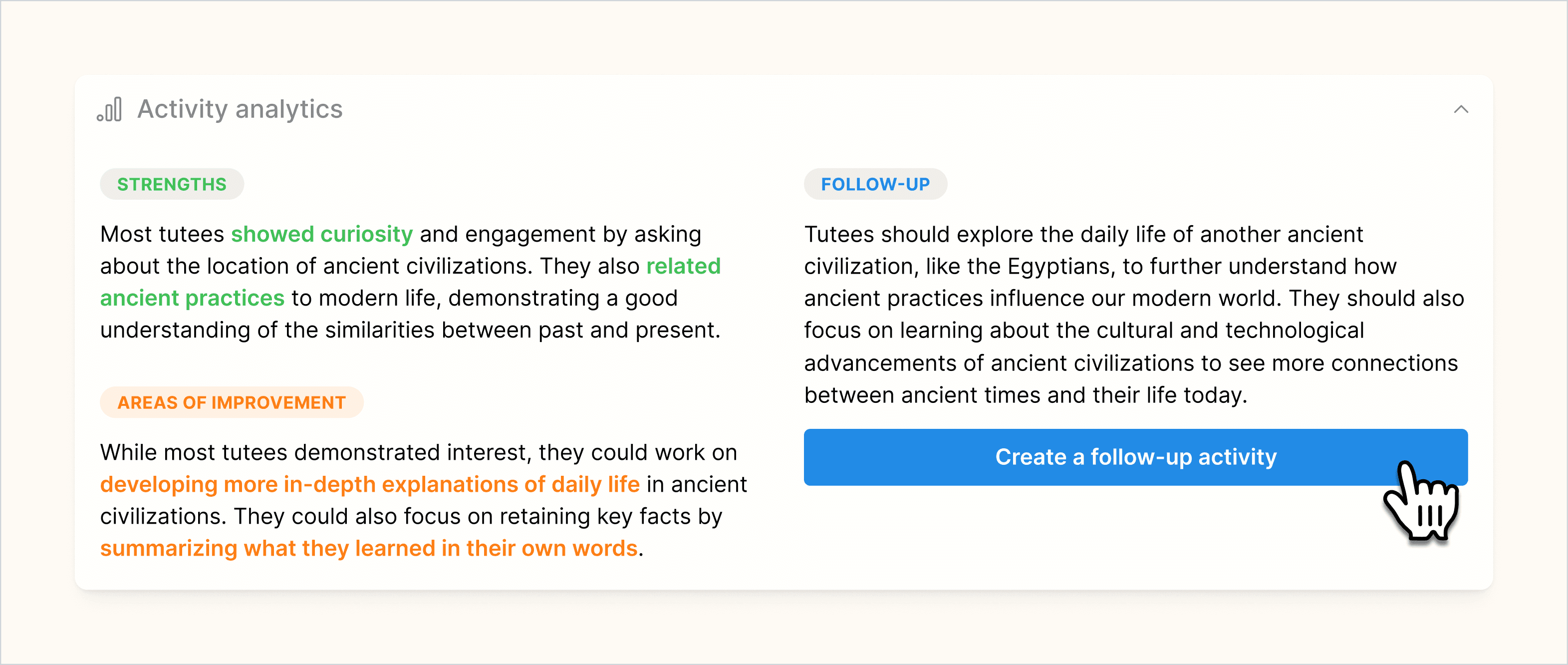This screenshot has width=1568, height=665.
Task: Click the blue FOLLOW-UP tag
Action: [x=875, y=183]
